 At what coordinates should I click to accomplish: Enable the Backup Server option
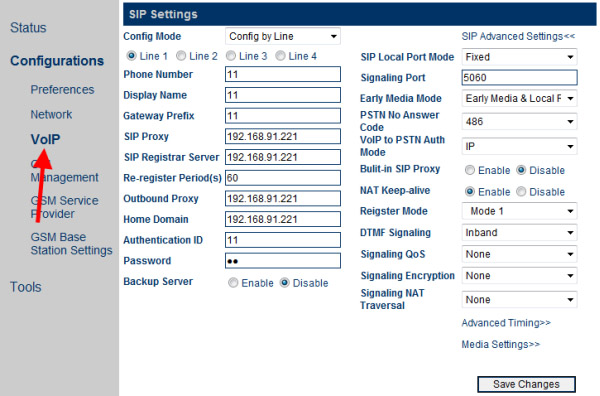[233, 283]
